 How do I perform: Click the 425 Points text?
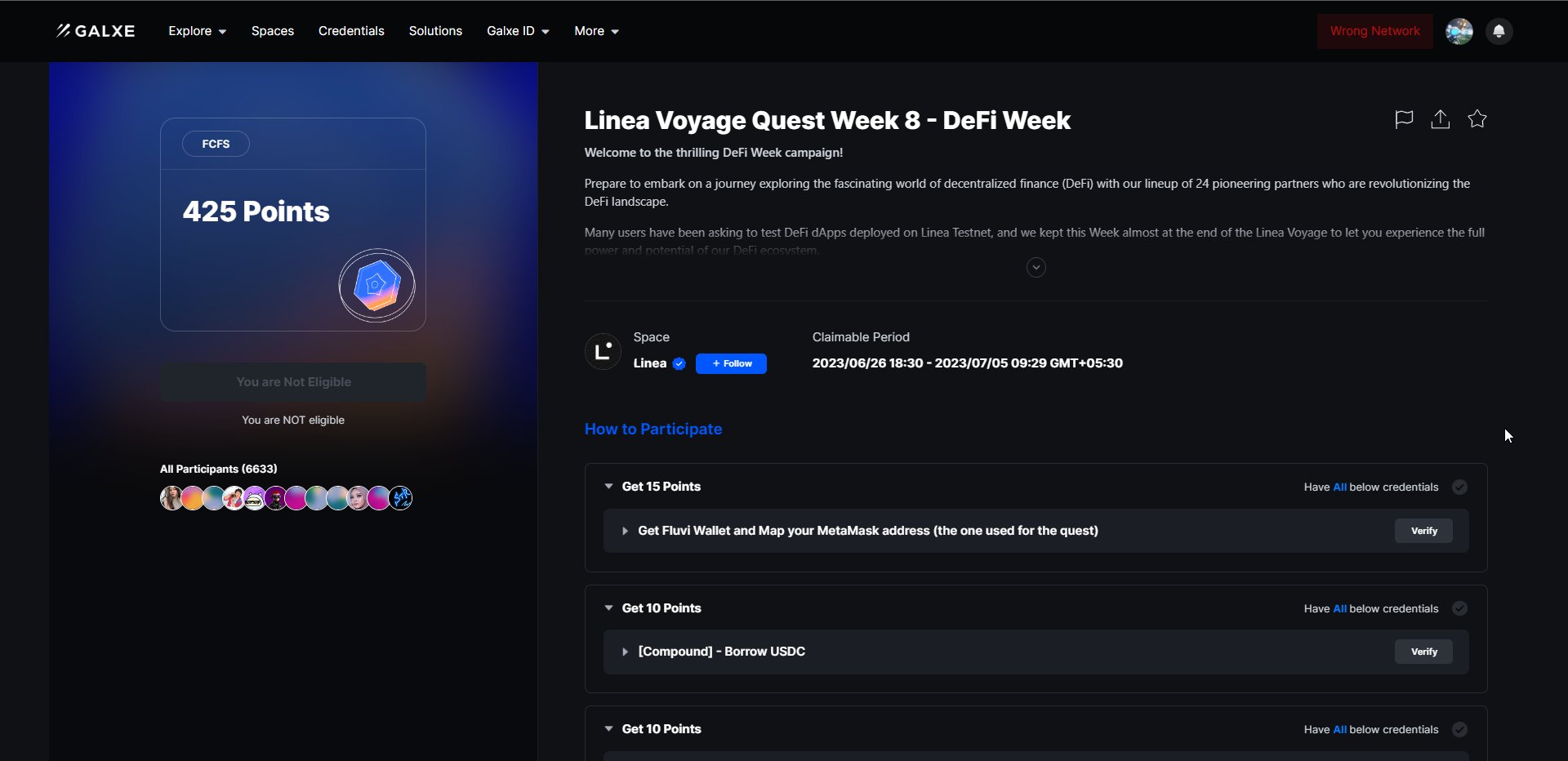pos(256,211)
